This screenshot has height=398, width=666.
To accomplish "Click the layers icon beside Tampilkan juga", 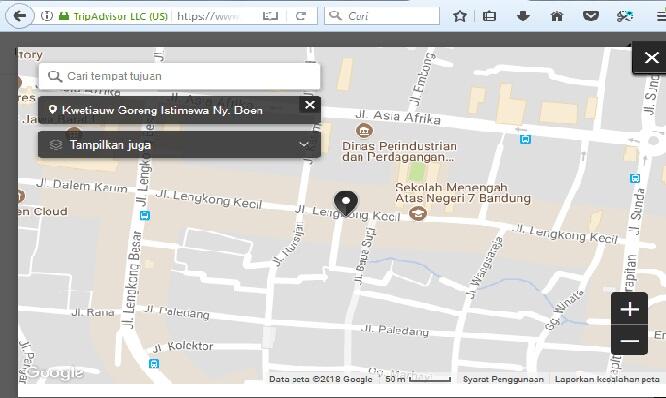I will tap(56, 145).
